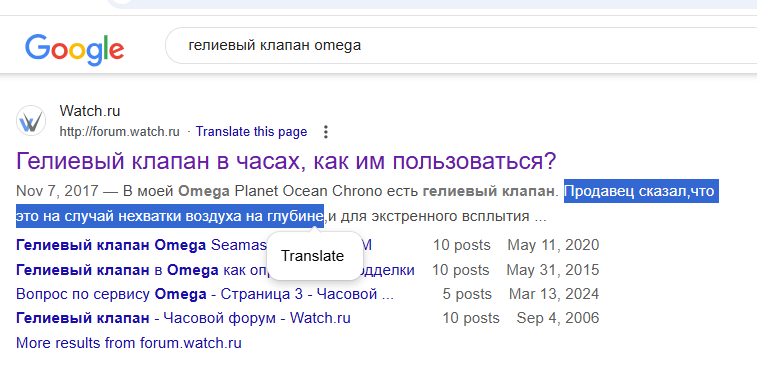The image size is (757, 379).
Task: Open sitelink Гелиевый клапан Omega Seamas...
Action: click(141, 245)
